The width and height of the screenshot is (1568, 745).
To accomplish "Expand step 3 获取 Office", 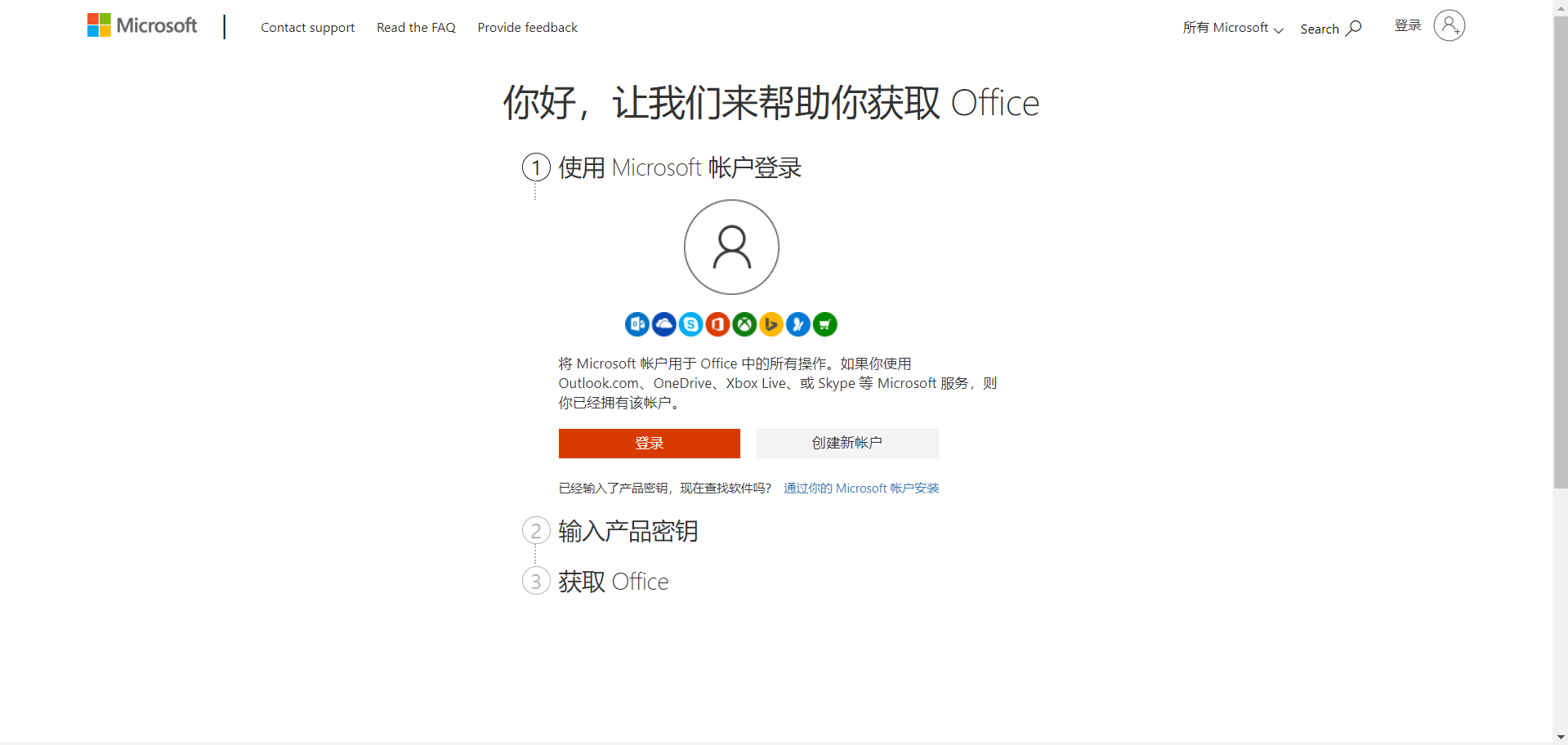I will [613, 581].
